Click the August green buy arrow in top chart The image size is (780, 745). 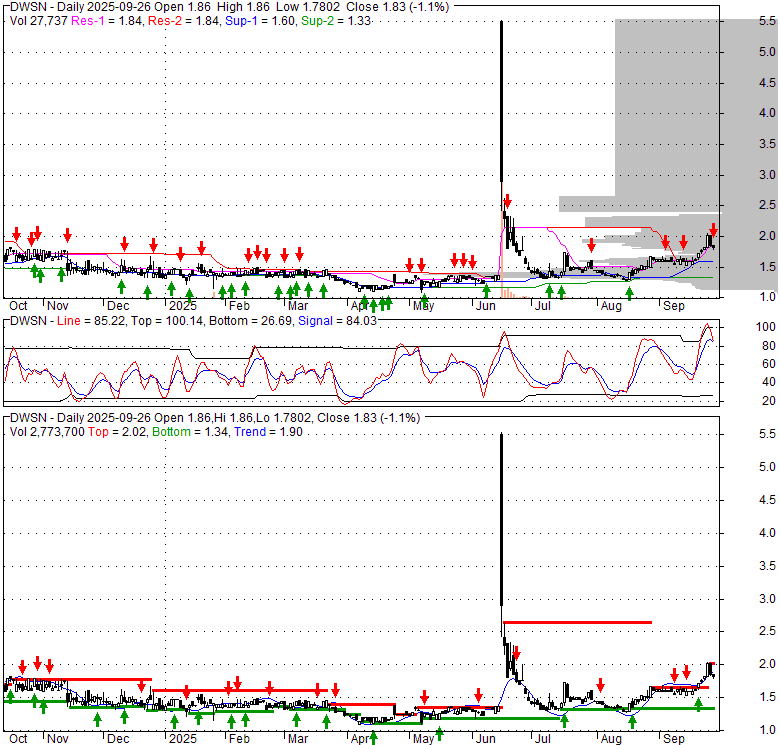629,293
